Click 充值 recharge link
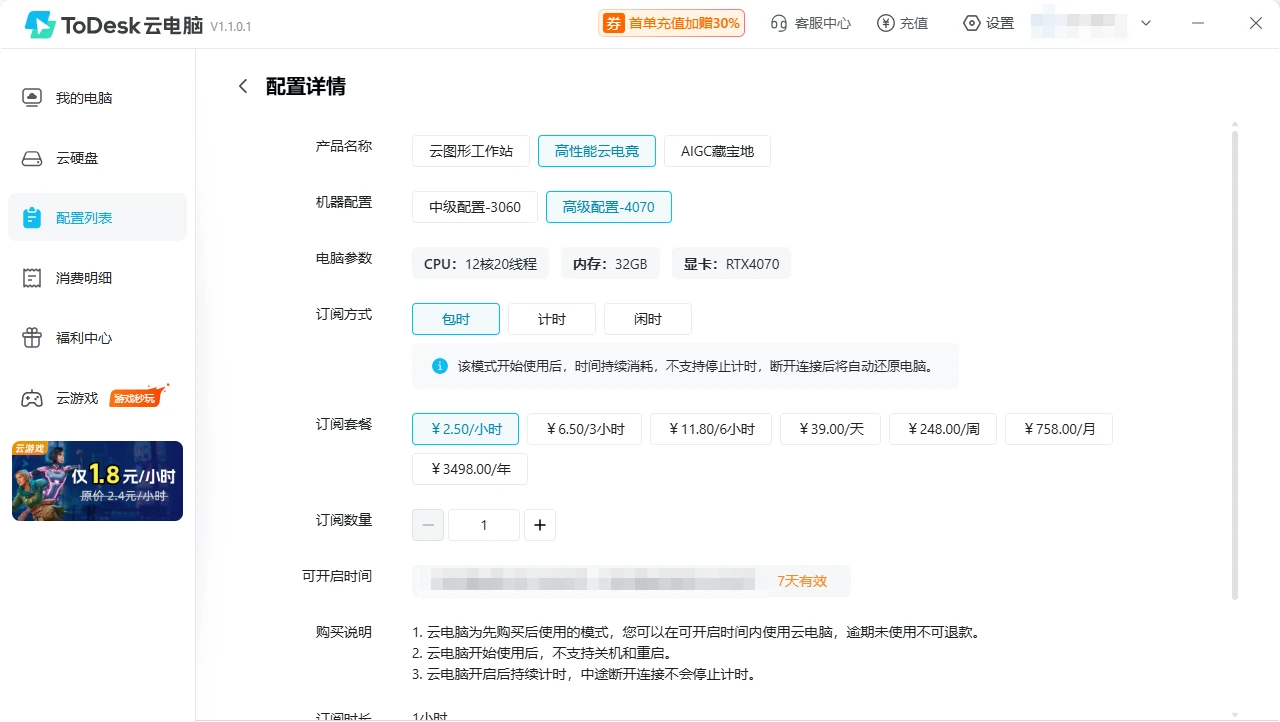The image size is (1280, 722). (x=902, y=23)
